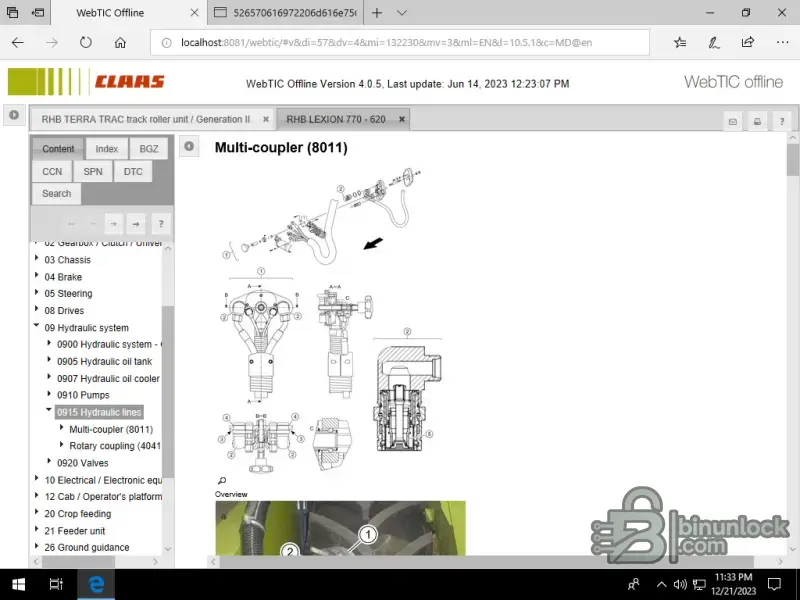Click the browser back arrow
This screenshot has width=800, height=600.
pyautogui.click(x=18, y=43)
